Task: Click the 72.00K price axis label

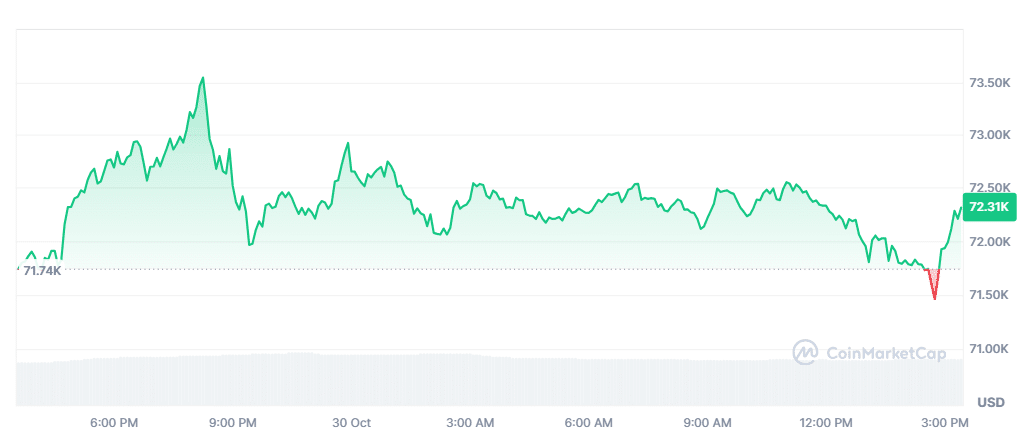Action: [x=990, y=242]
